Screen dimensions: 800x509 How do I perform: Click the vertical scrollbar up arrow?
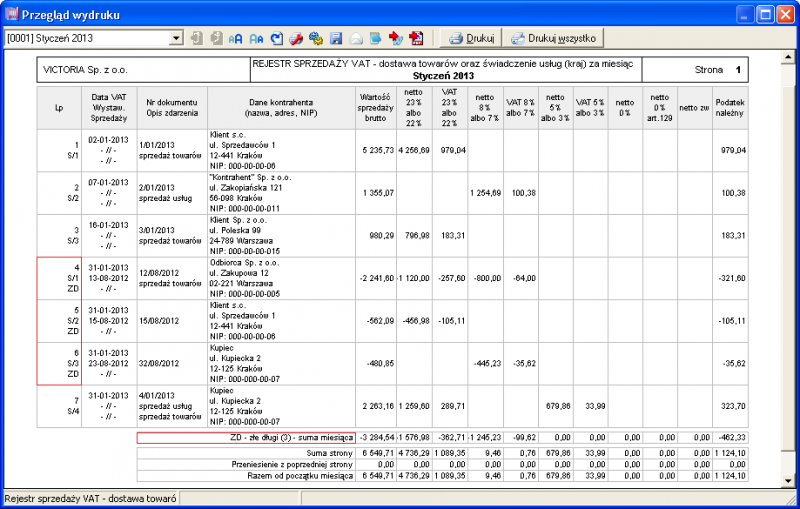coord(788,57)
